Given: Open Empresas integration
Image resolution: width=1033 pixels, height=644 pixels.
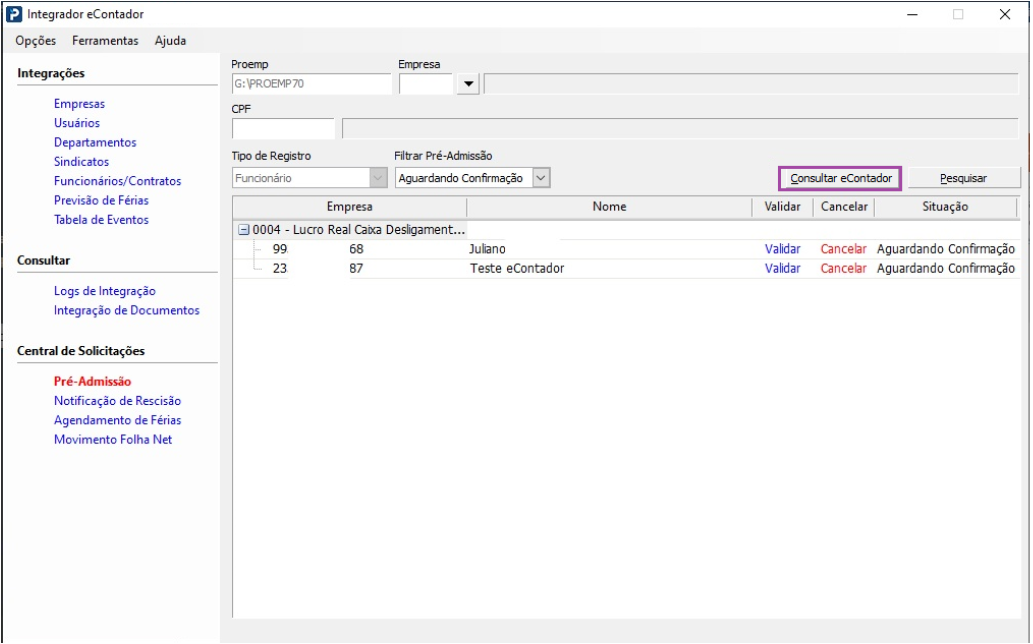Looking at the screenshot, I should pyautogui.click(x=79, y=104).
